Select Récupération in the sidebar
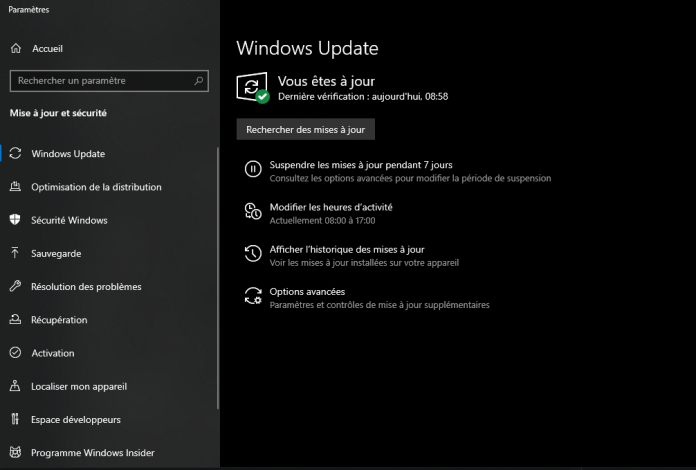The height and width of the screenshot is (470, 696). tap(59, 320)
